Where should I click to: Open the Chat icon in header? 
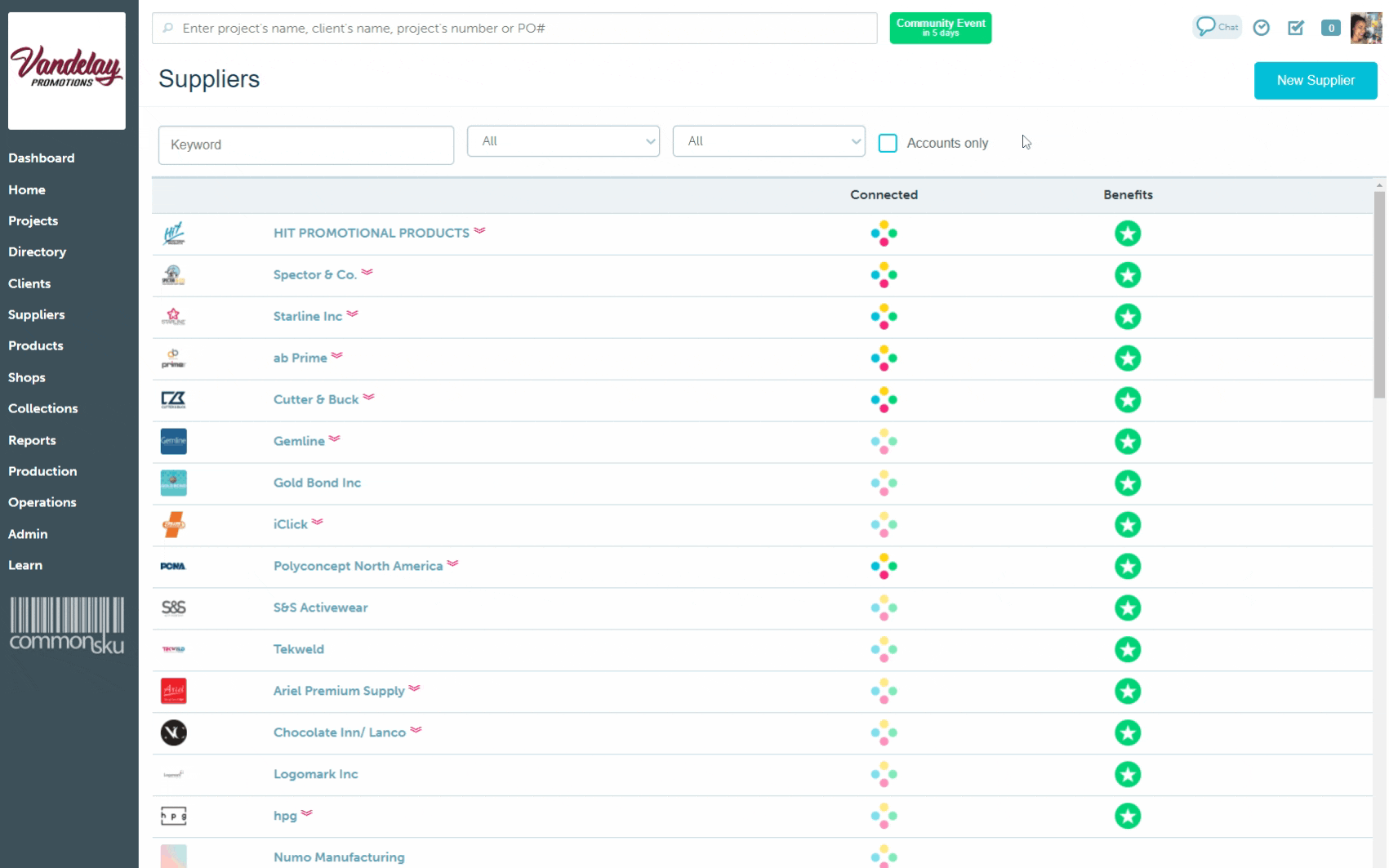(1216, 27)
